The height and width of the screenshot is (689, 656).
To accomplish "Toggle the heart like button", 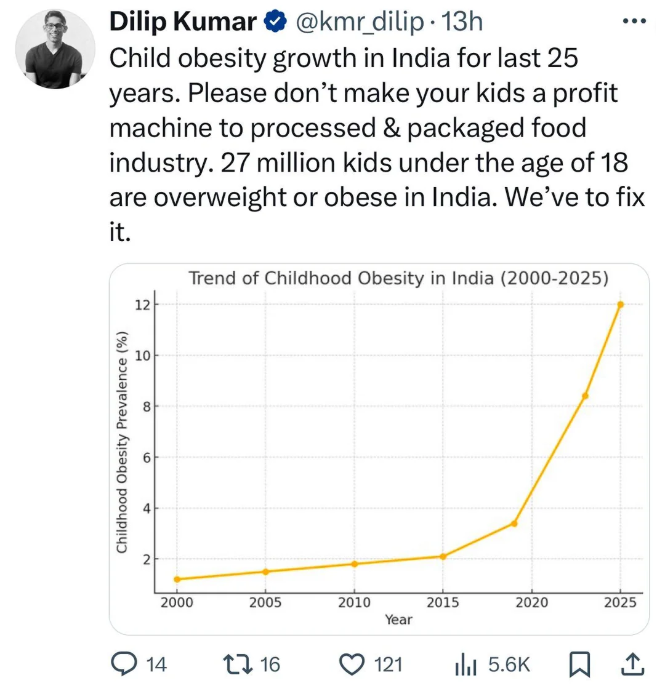I will (x=350, y=664).
